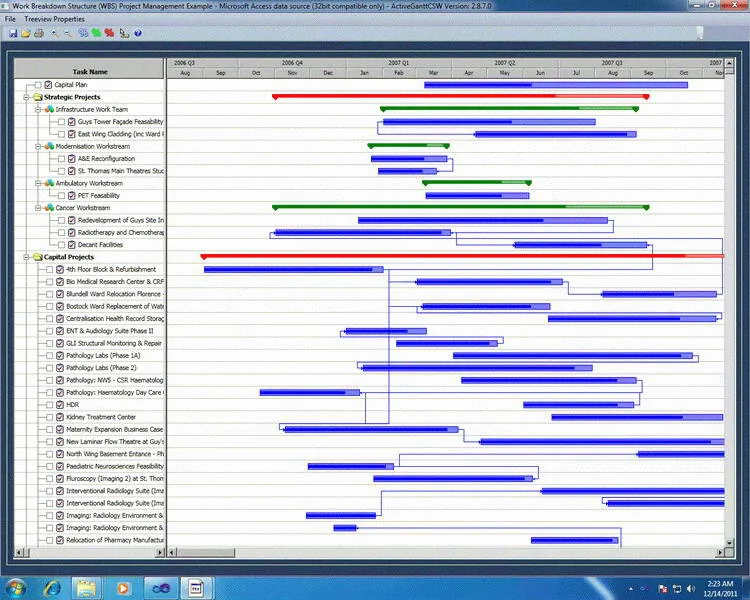This screenshot has height=600, width=750.
Task: Click the Task Name column header
Action: 89,71
